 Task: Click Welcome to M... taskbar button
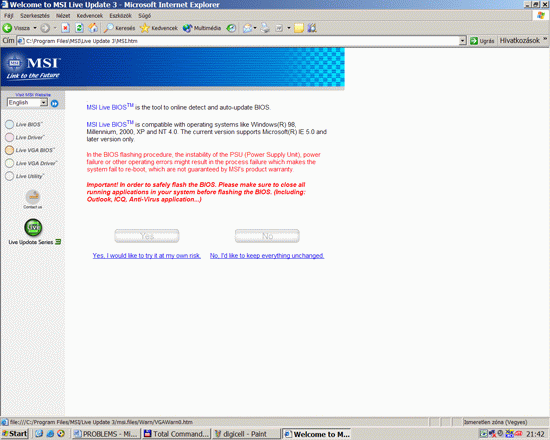click(317, 434)
